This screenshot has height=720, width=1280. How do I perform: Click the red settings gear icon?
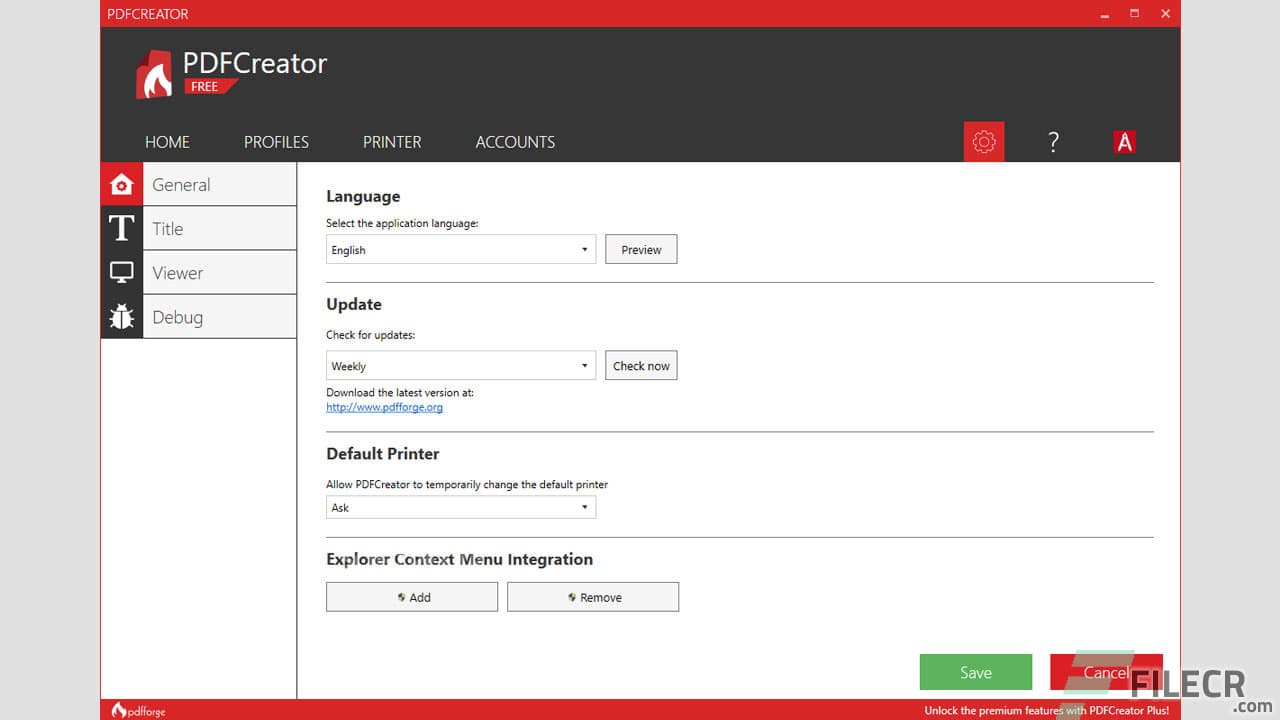984,141
